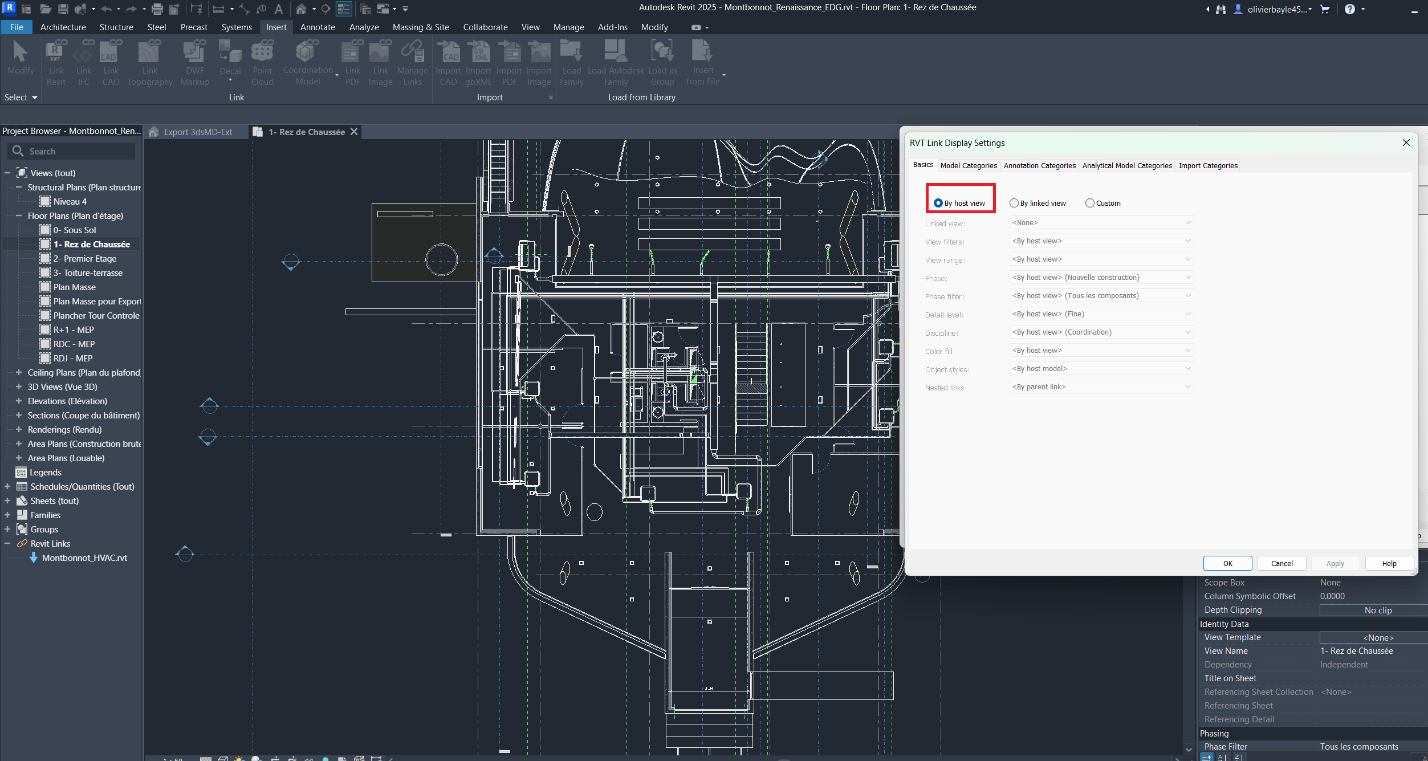The width and height of the screenshot is (1428, 761).
Task: Open the Link Topography tool
Action: click(149, 65)
